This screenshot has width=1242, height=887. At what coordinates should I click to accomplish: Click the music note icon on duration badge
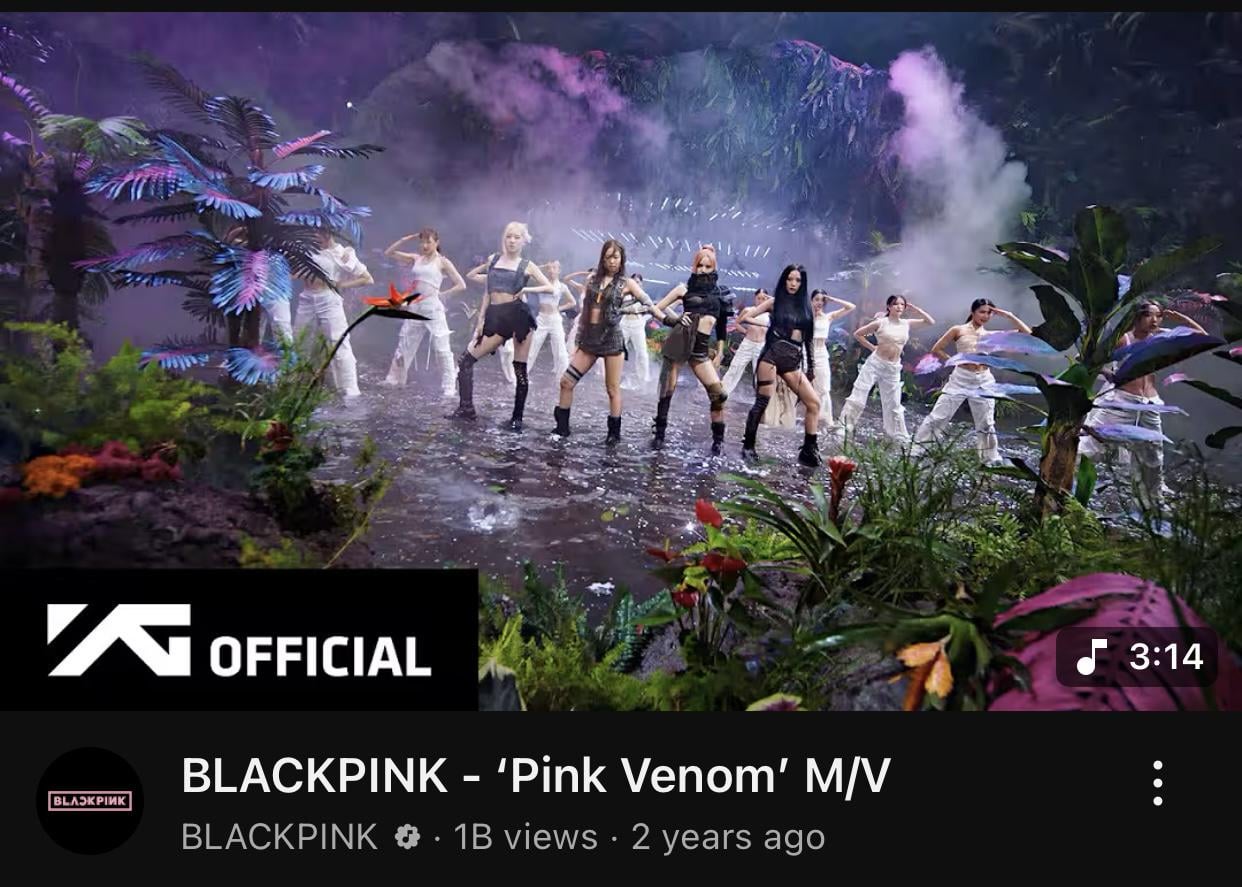(x=1091, y=657)
